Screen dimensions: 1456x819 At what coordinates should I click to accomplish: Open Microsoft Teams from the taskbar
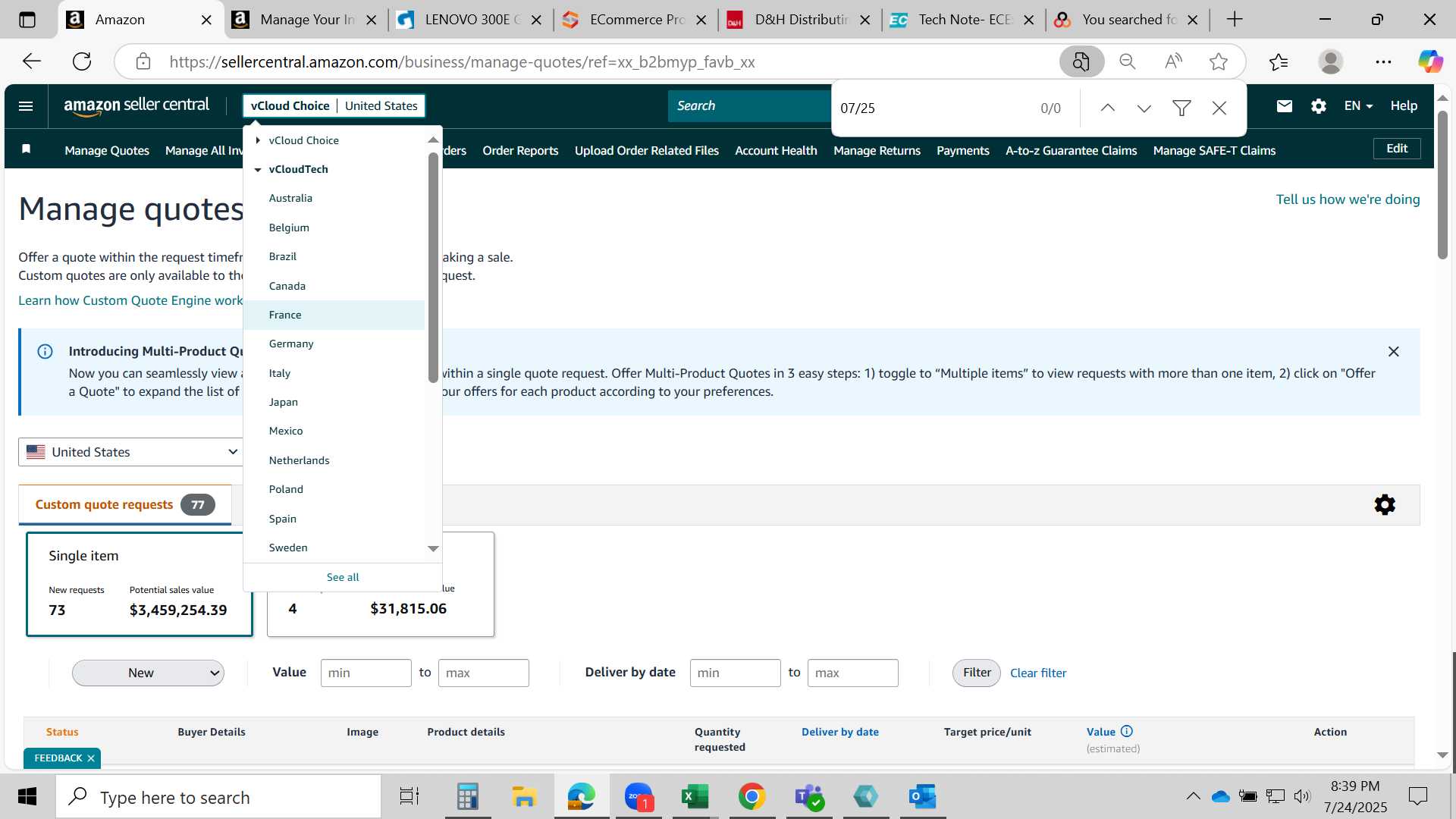click(x=808, y=796)
